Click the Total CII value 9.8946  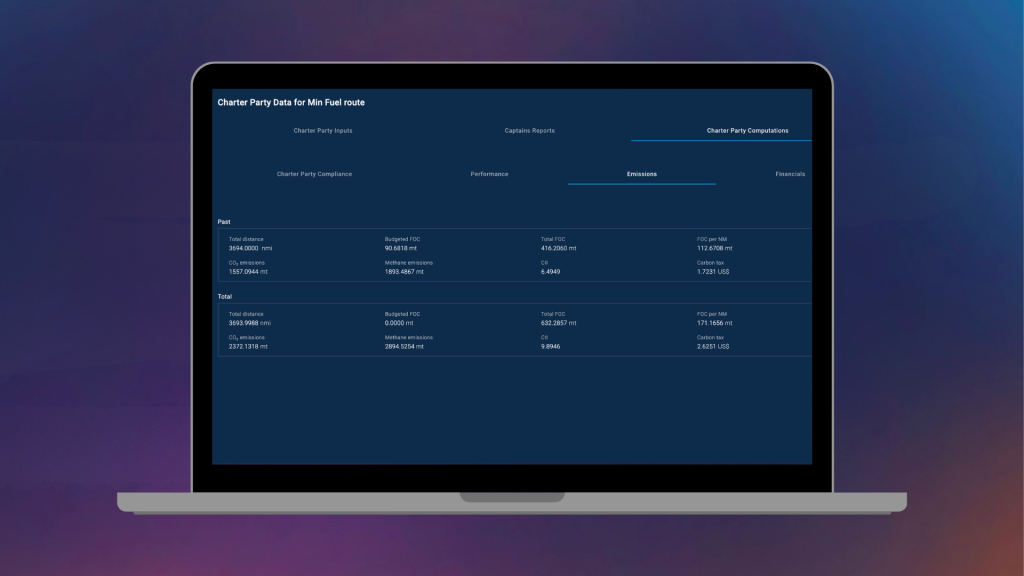552,347
